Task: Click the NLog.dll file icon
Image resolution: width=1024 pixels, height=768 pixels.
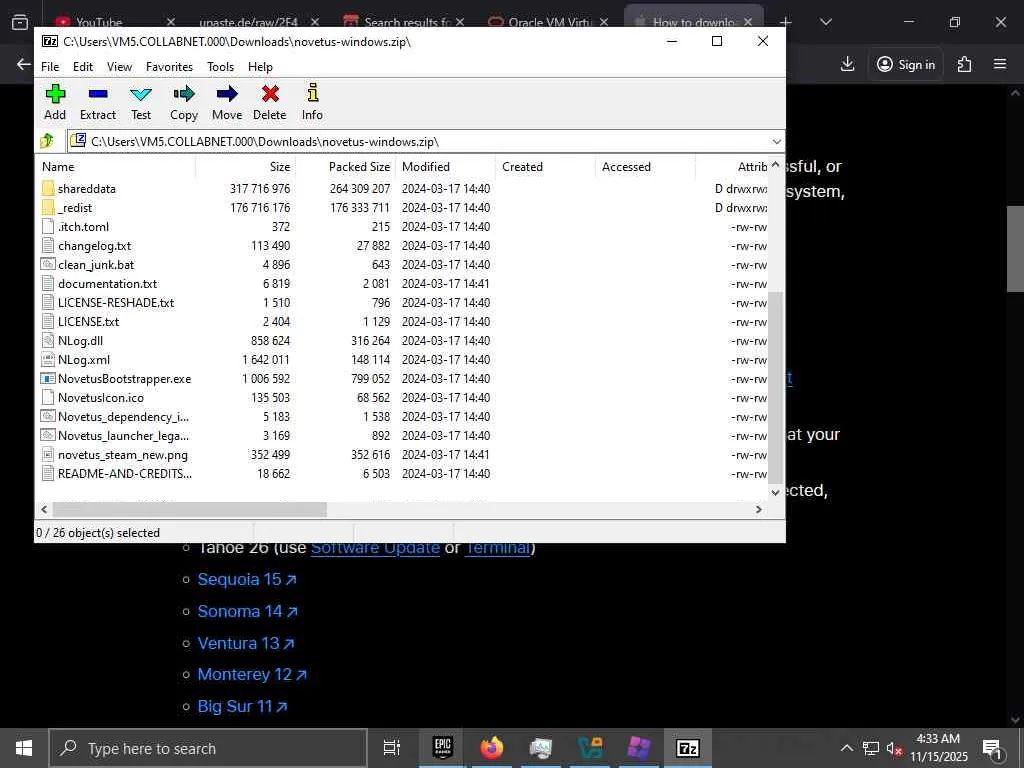Action: click(x=48, y=340)
